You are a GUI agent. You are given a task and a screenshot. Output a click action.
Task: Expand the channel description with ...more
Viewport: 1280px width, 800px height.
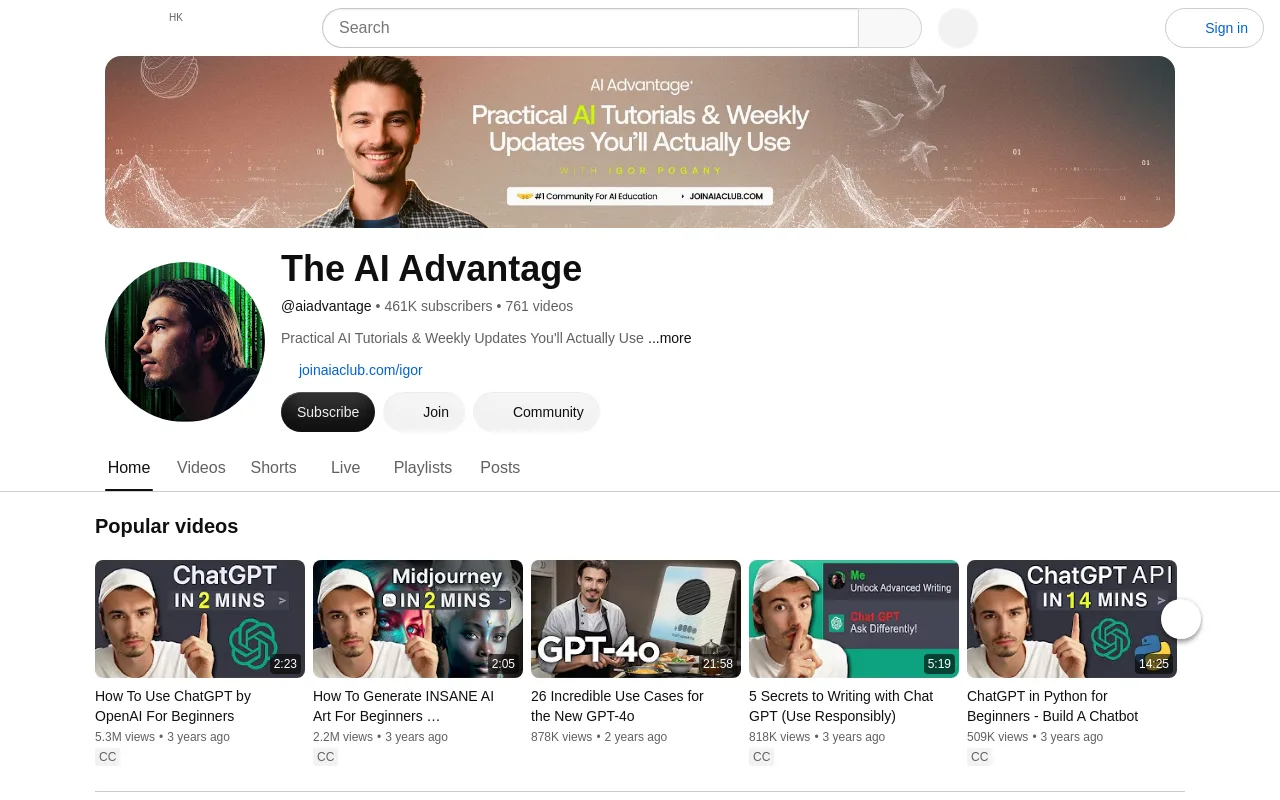pos(670,338)
